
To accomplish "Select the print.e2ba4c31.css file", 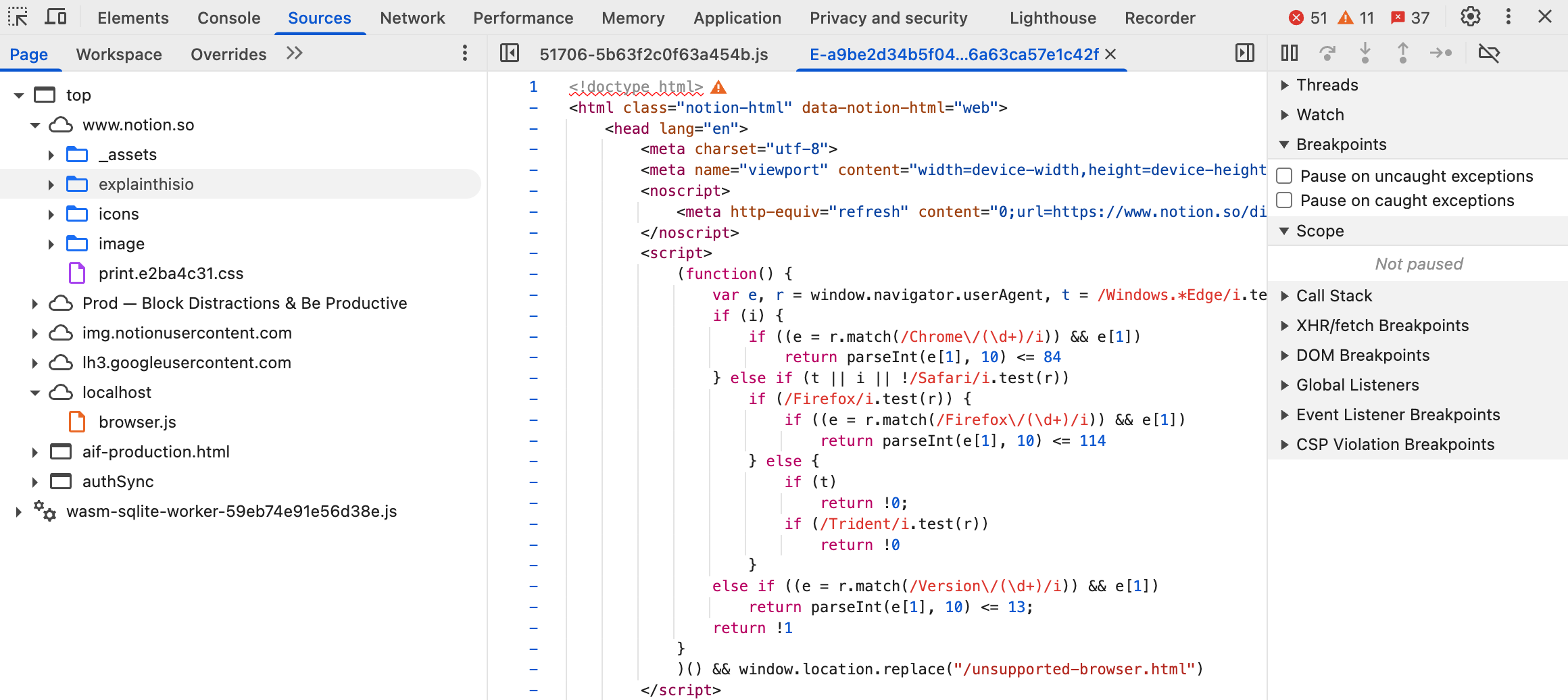I will [x=171, y=274].
